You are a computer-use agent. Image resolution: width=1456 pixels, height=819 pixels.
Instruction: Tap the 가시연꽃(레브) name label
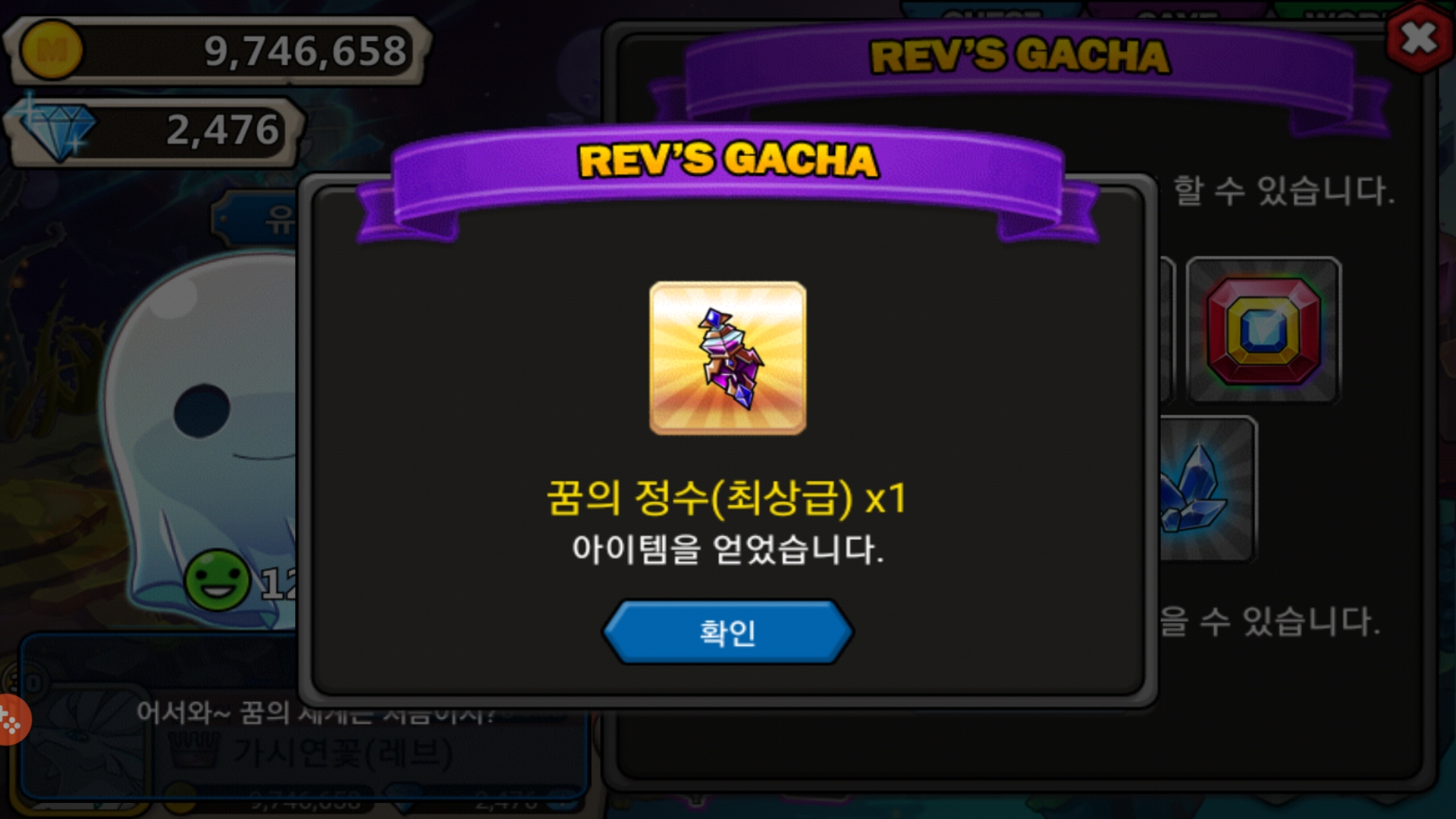(343, 753)
